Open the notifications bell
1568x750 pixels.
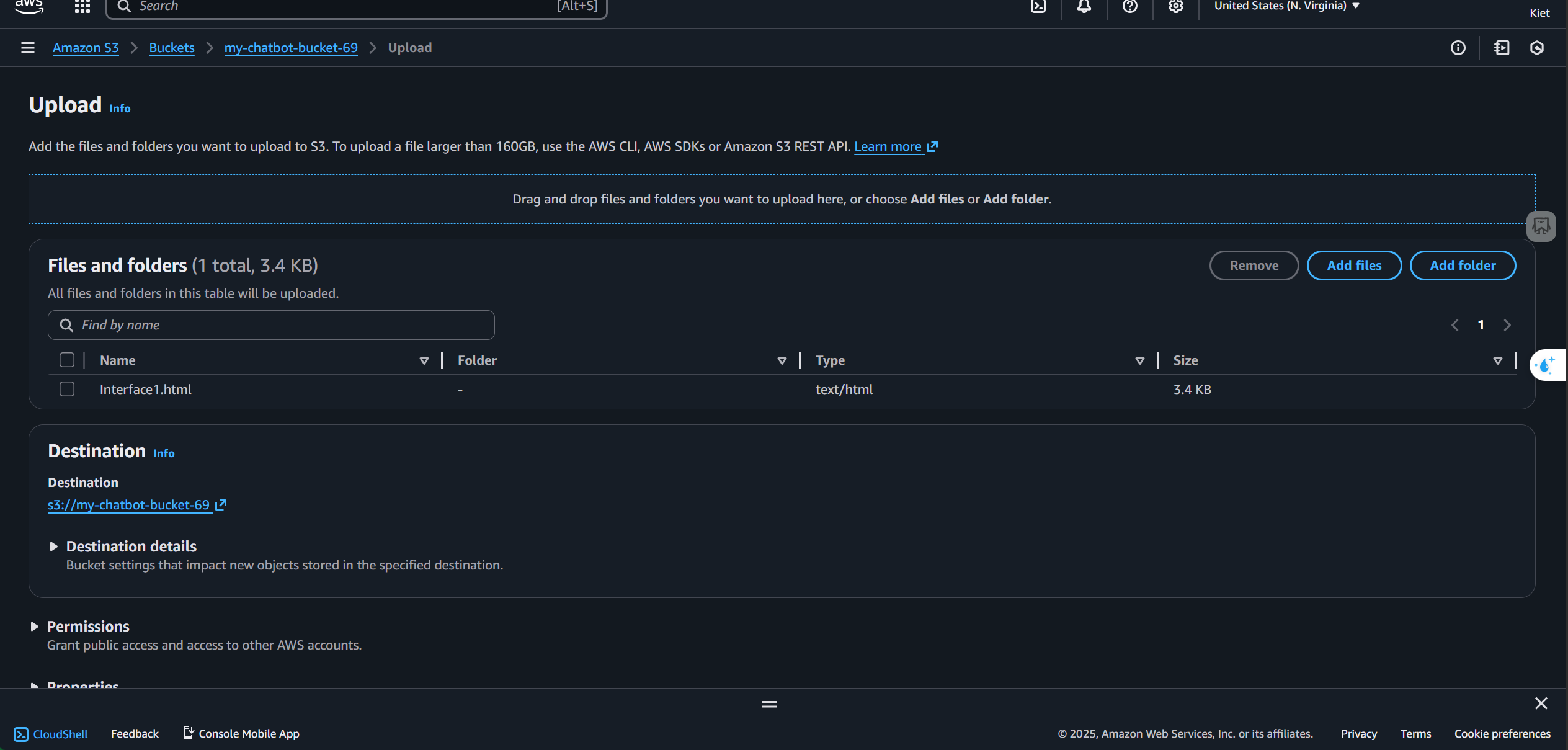1084,7
